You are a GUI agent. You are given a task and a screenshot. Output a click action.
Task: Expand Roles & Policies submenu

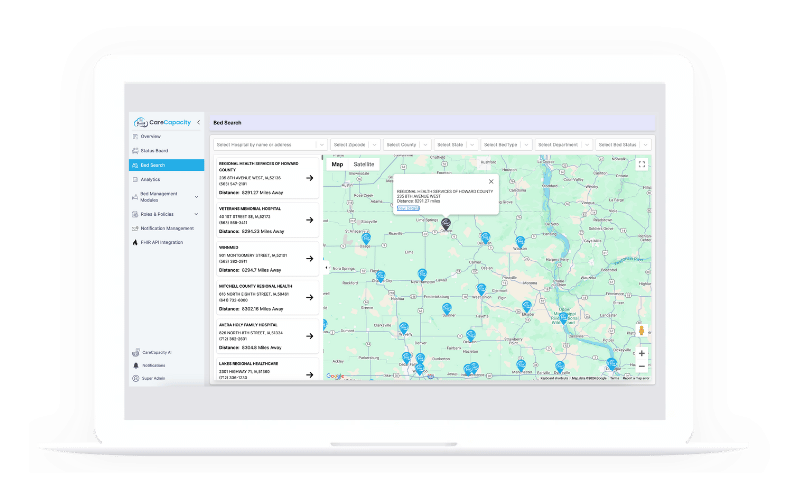click(x=197, y=213)
